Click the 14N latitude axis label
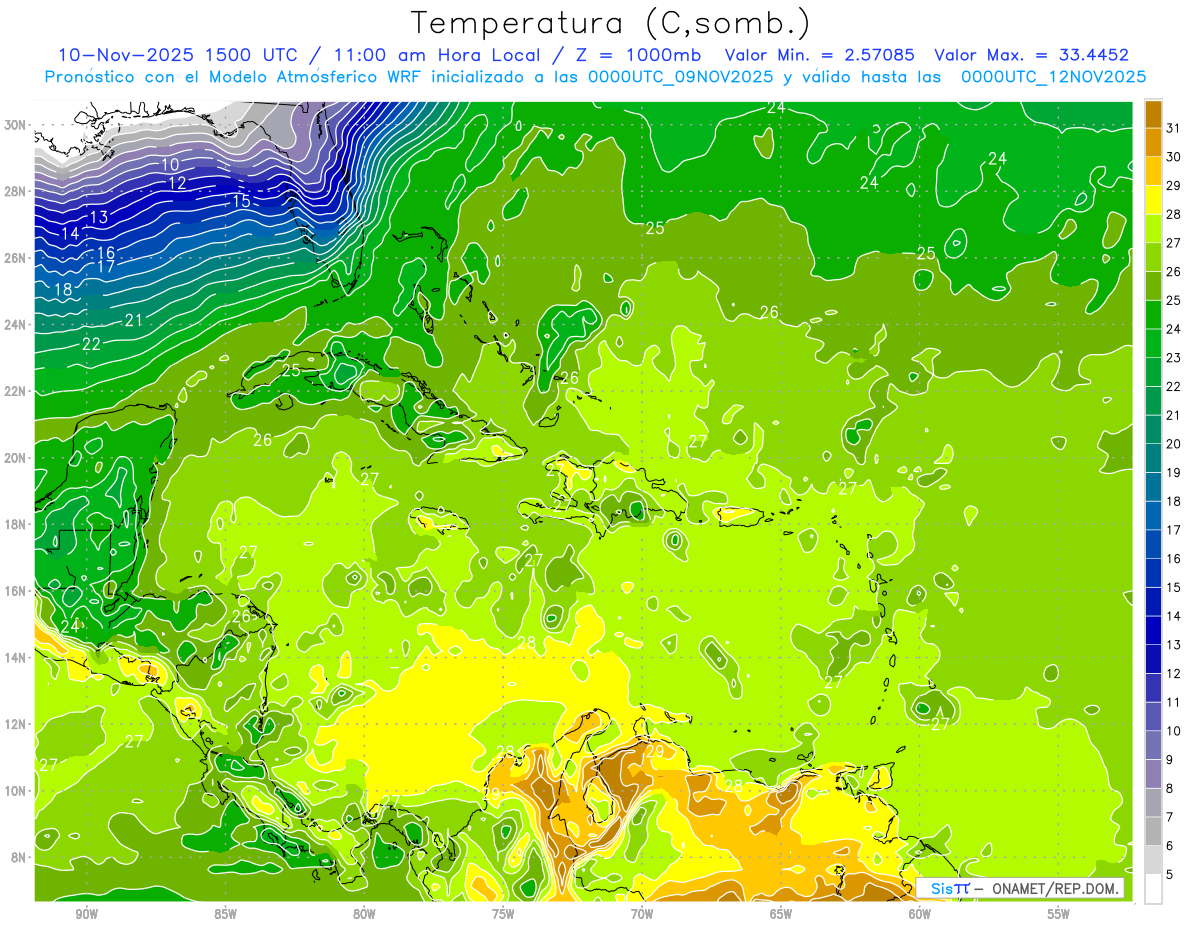Image resolution: width=1200 pixels, height=927 pixels. tap(15, 658)
